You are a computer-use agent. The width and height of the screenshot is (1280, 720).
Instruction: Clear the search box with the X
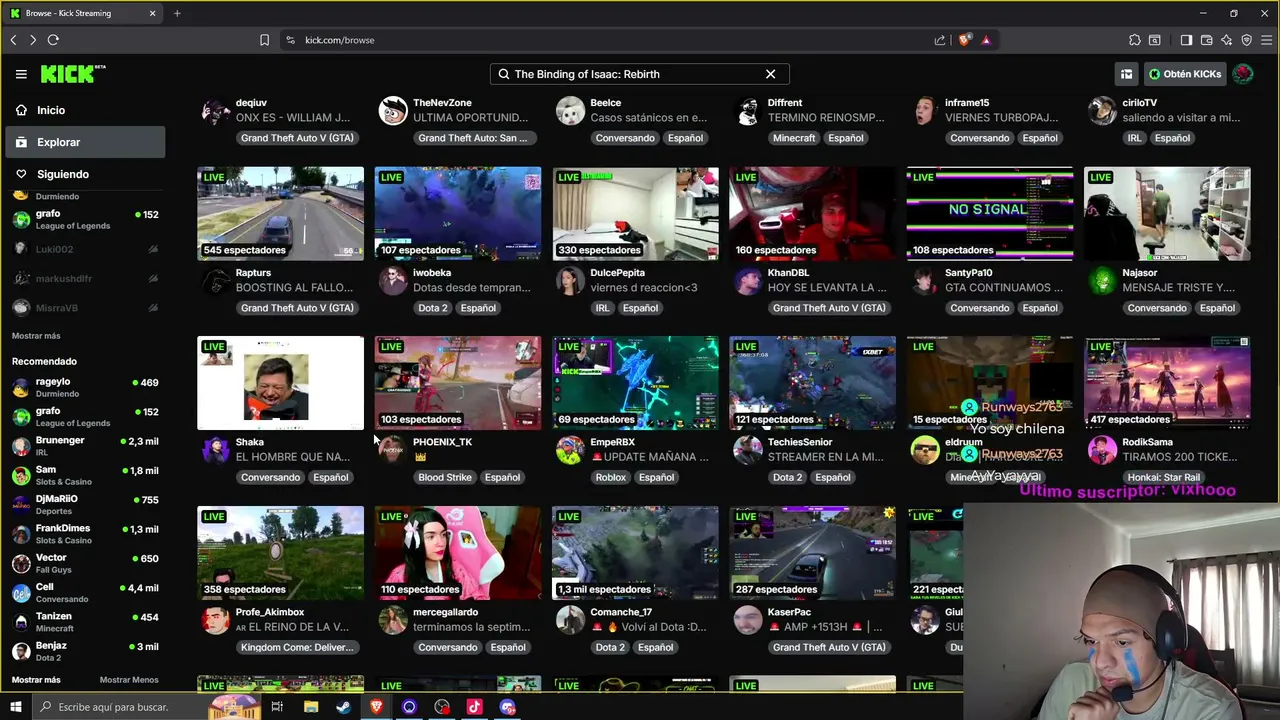[x=770, y=74]
